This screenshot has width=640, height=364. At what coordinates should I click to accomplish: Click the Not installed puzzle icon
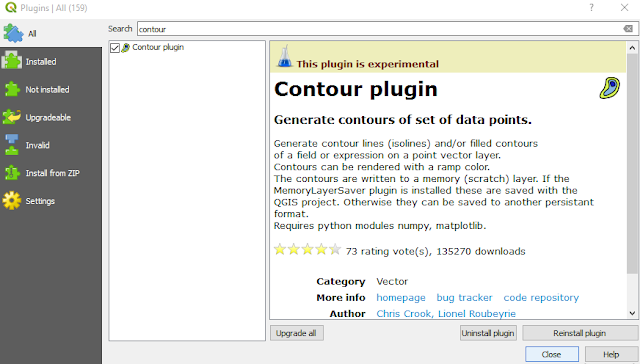click(x=11, y=89)
